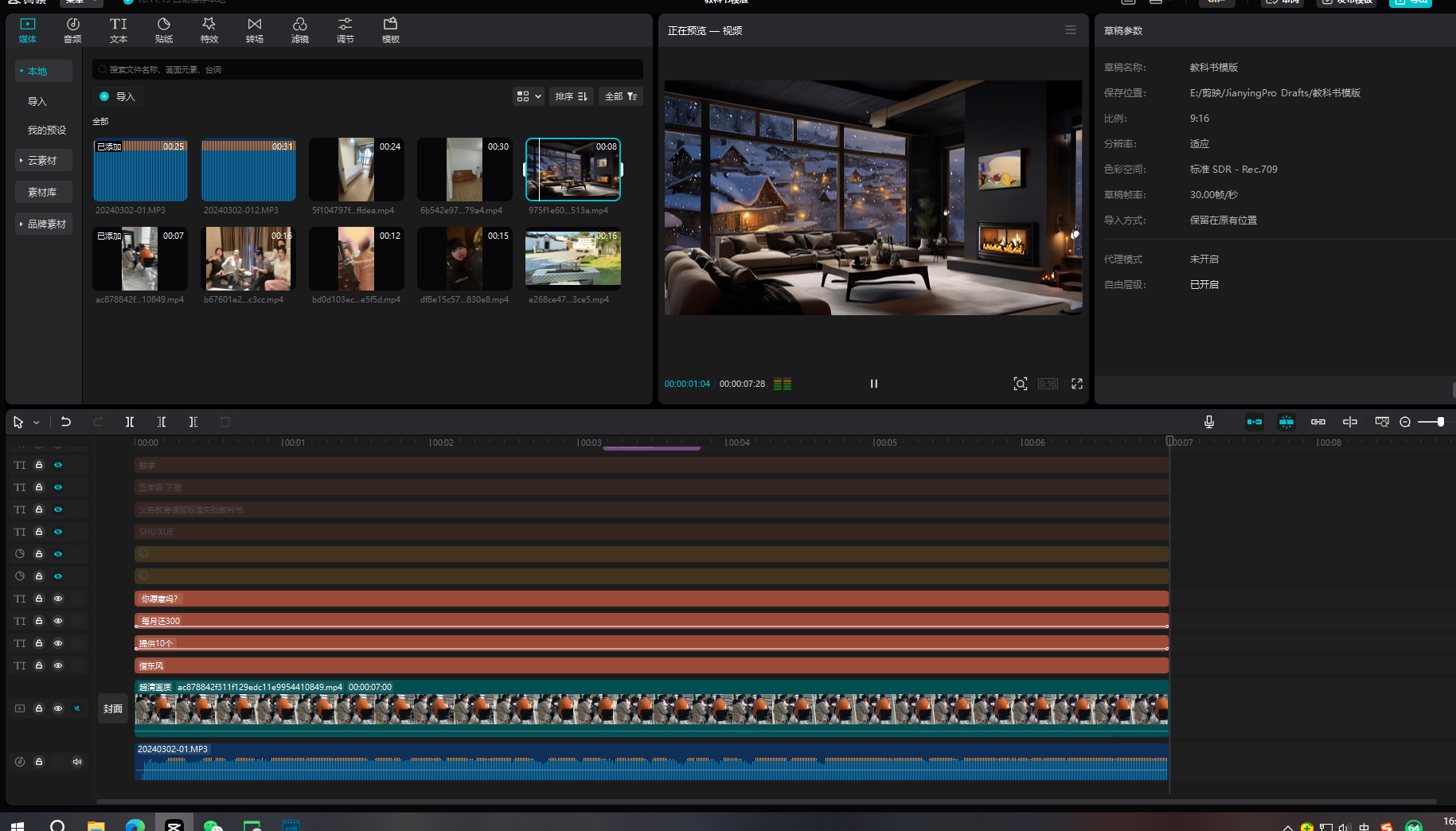Image resolution: width=1456 pixels, height=831 pixels.
Task: Click 导入 in the left sidebar
Action: pos(37,101)
